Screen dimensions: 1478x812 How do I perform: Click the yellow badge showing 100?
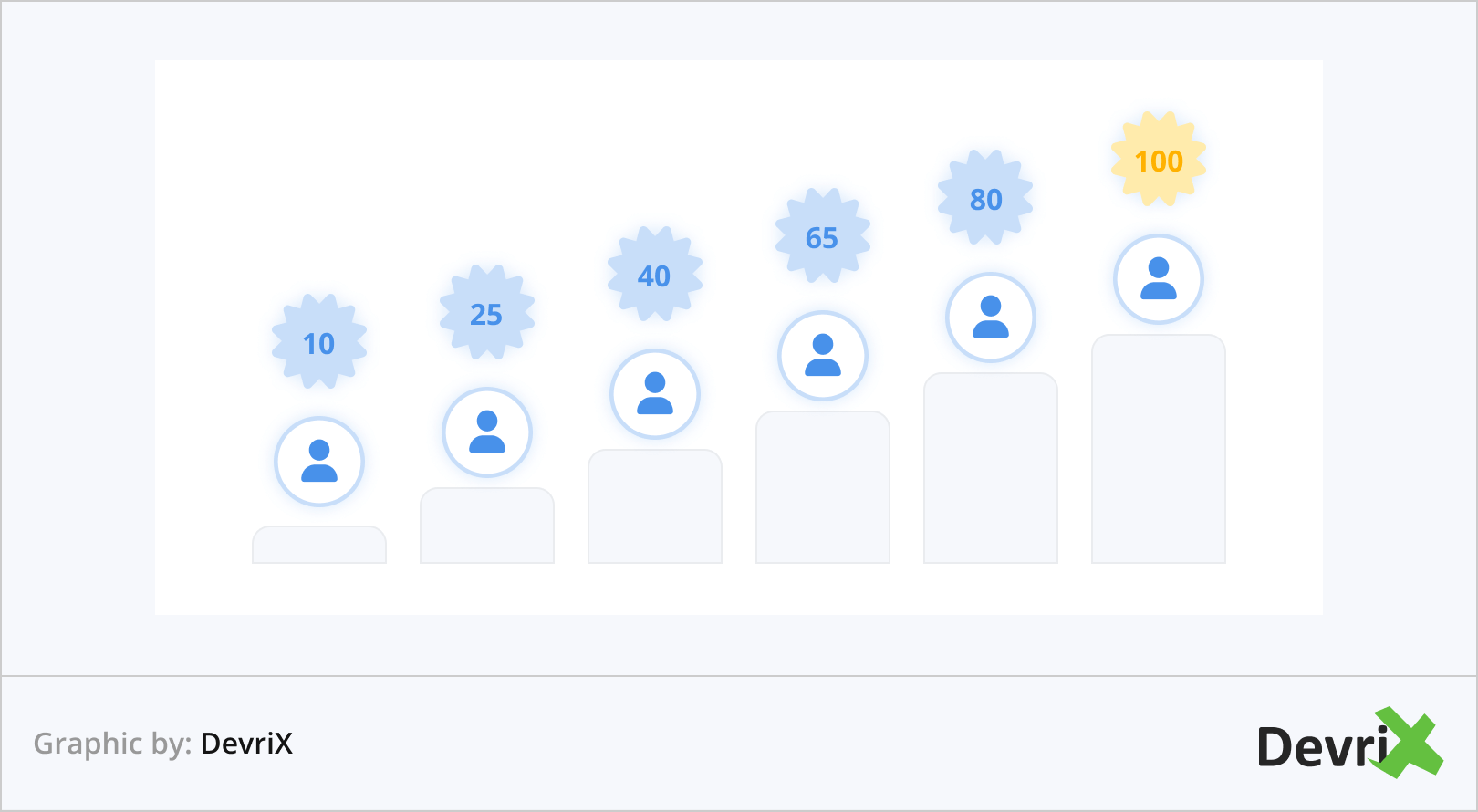point(1159,160)
